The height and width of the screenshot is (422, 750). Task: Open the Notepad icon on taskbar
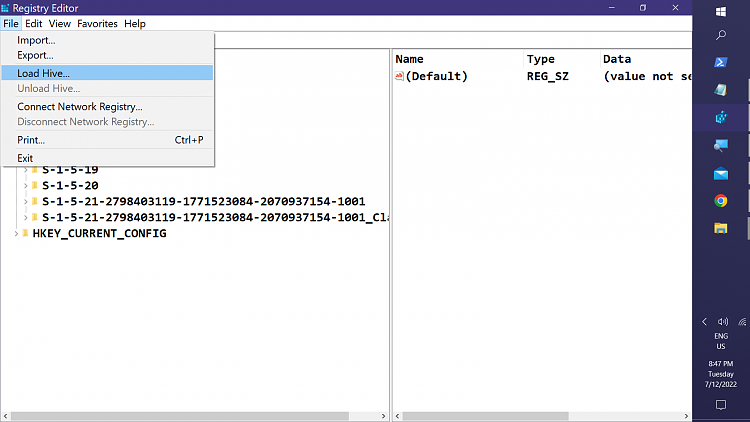[x=721, y=89]
